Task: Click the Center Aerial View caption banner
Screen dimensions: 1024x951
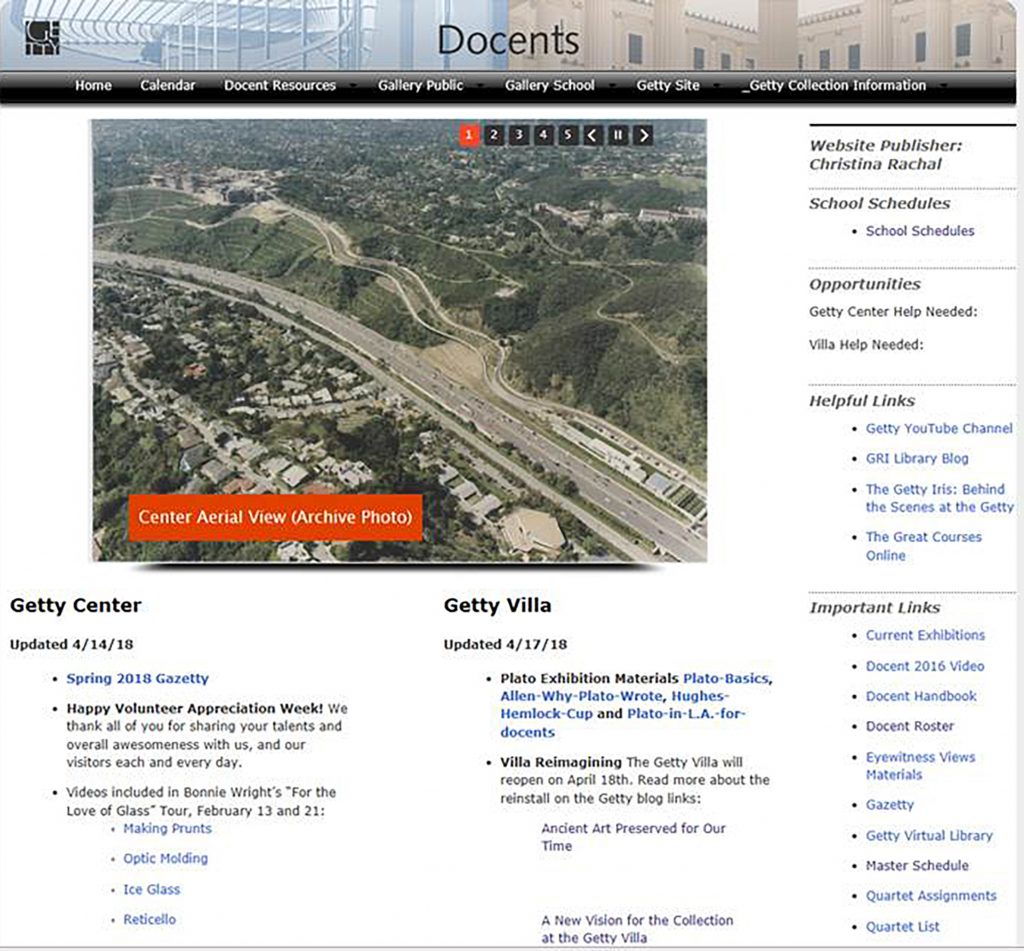Action: tap(275, 517)
